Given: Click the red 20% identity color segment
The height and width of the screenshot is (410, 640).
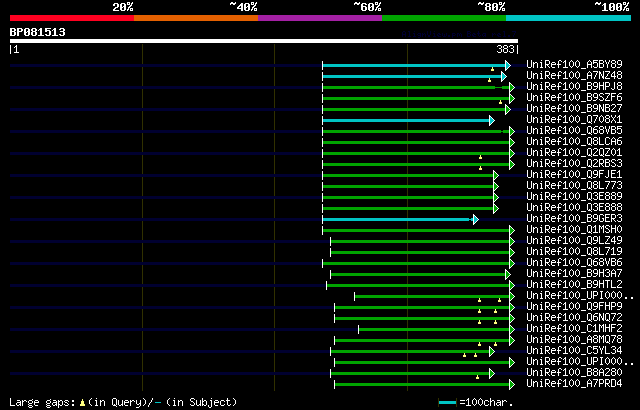Looking at the screenshot, I should tap(72, 18).
